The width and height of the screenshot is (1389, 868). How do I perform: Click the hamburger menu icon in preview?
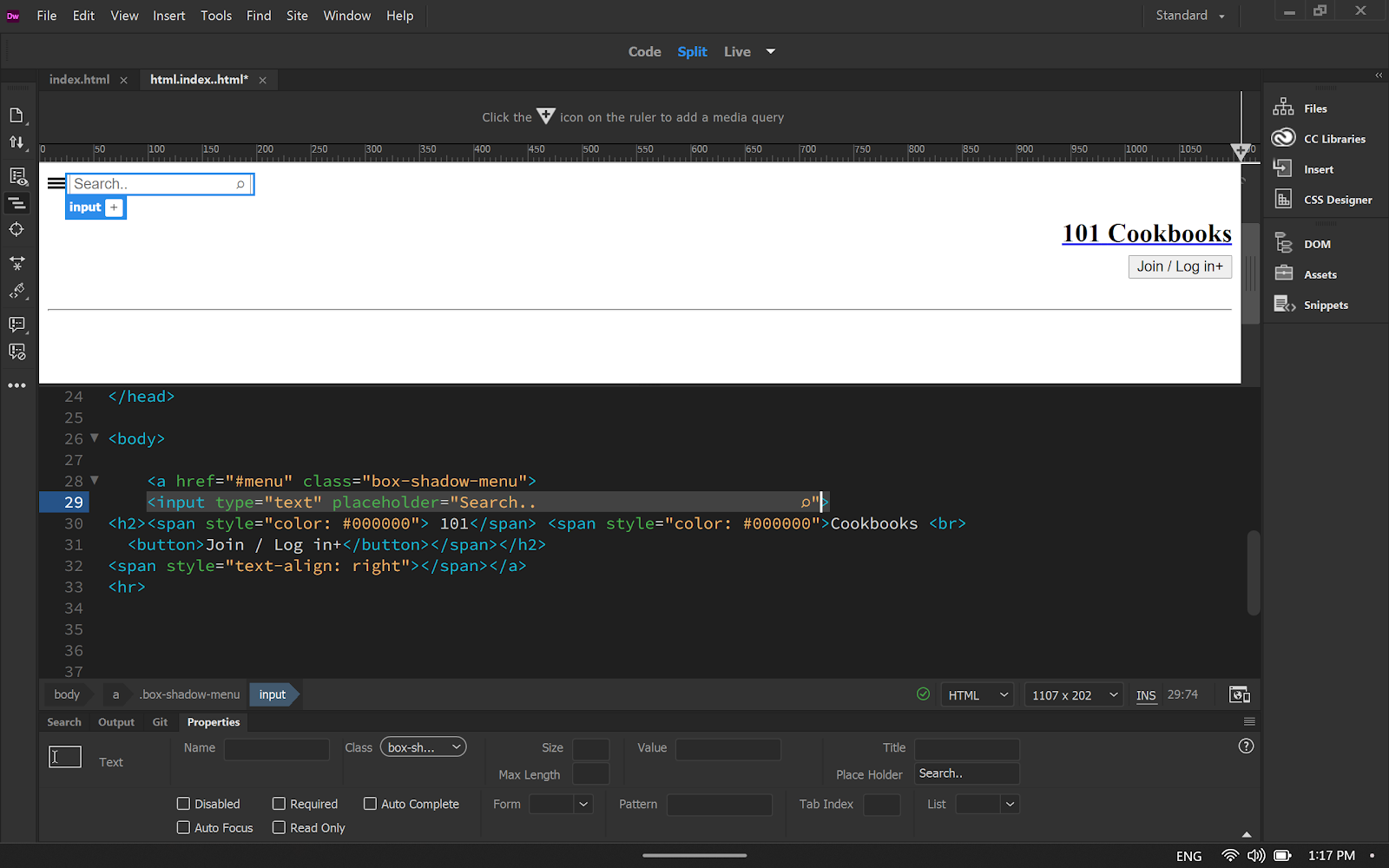[56, 183]
